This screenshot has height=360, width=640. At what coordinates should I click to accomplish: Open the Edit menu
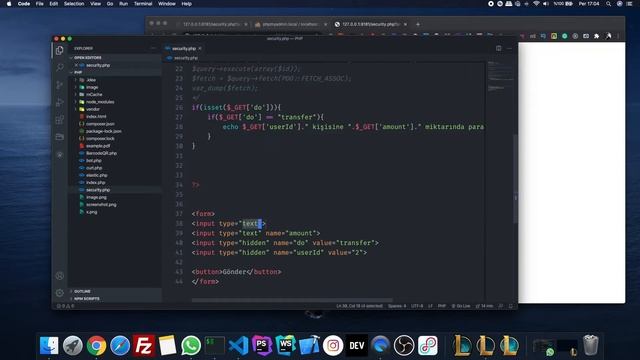[x=53, y=4]
